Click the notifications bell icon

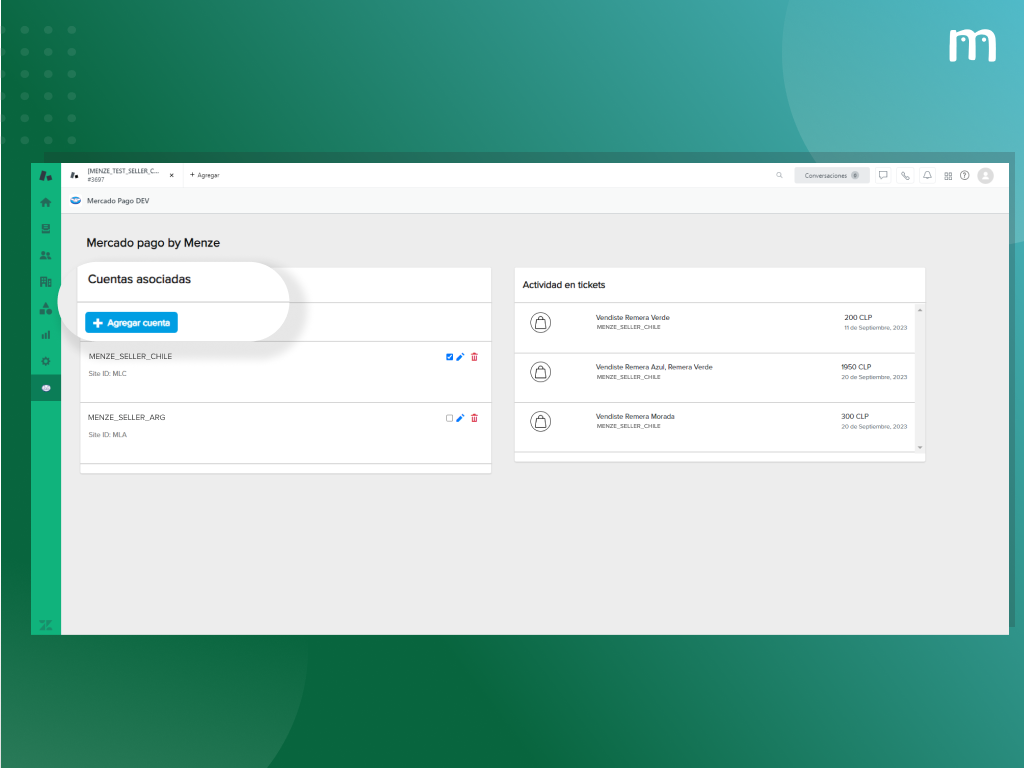tap(927, 175)
